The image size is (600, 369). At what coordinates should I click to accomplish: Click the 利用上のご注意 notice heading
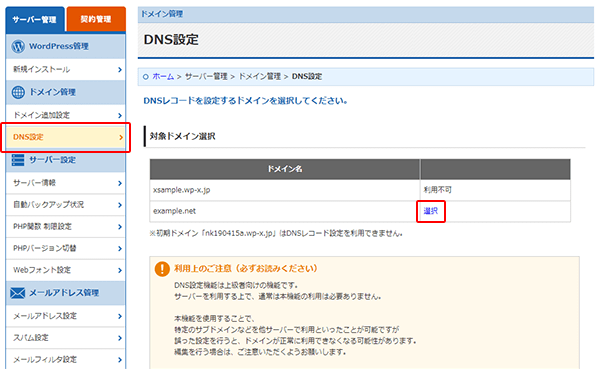click(x=246, y=269)
